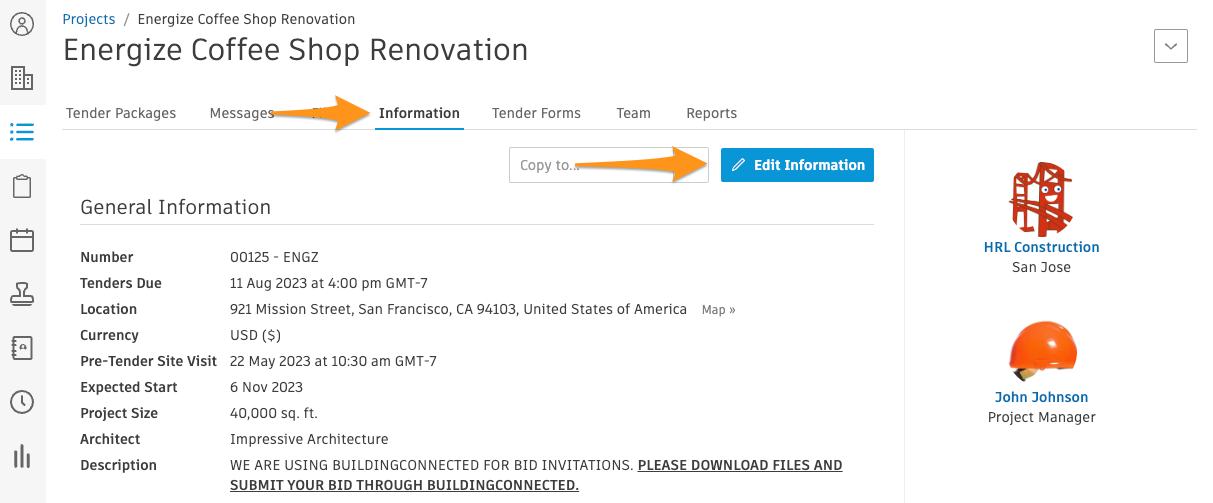Switch to the Tender Forms tab
Viewport: 1213px width, 503px height.
coord(536,113)
